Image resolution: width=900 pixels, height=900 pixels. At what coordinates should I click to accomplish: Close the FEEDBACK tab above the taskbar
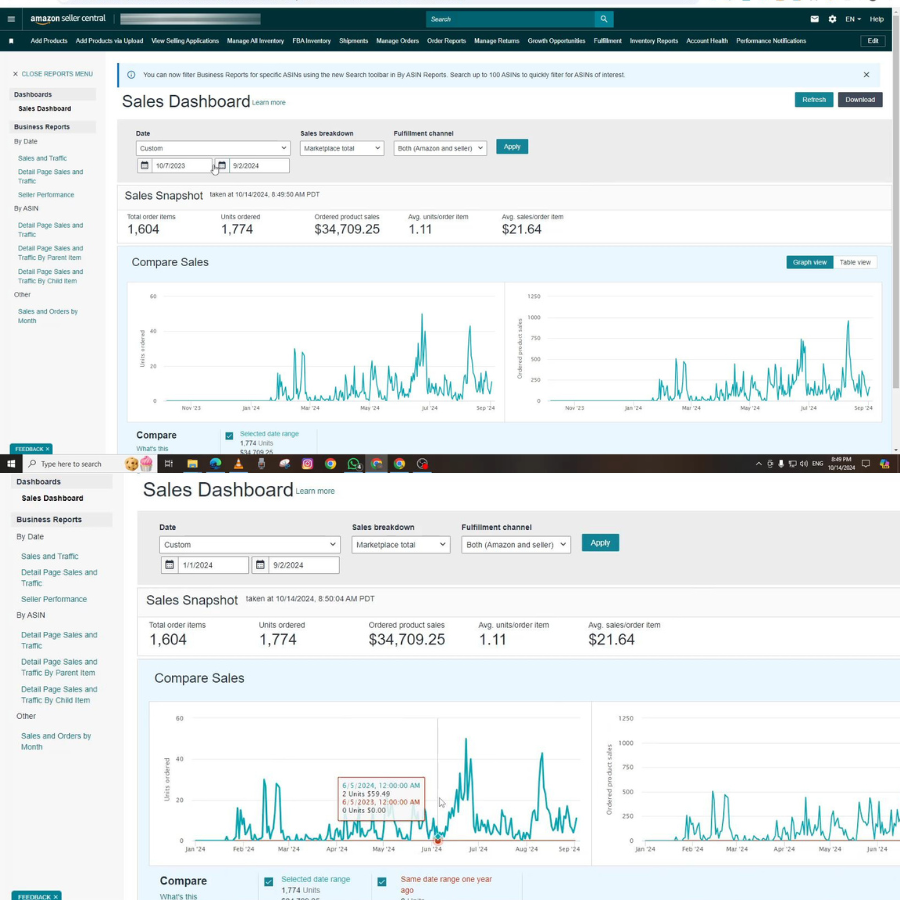tap(48, 449)
